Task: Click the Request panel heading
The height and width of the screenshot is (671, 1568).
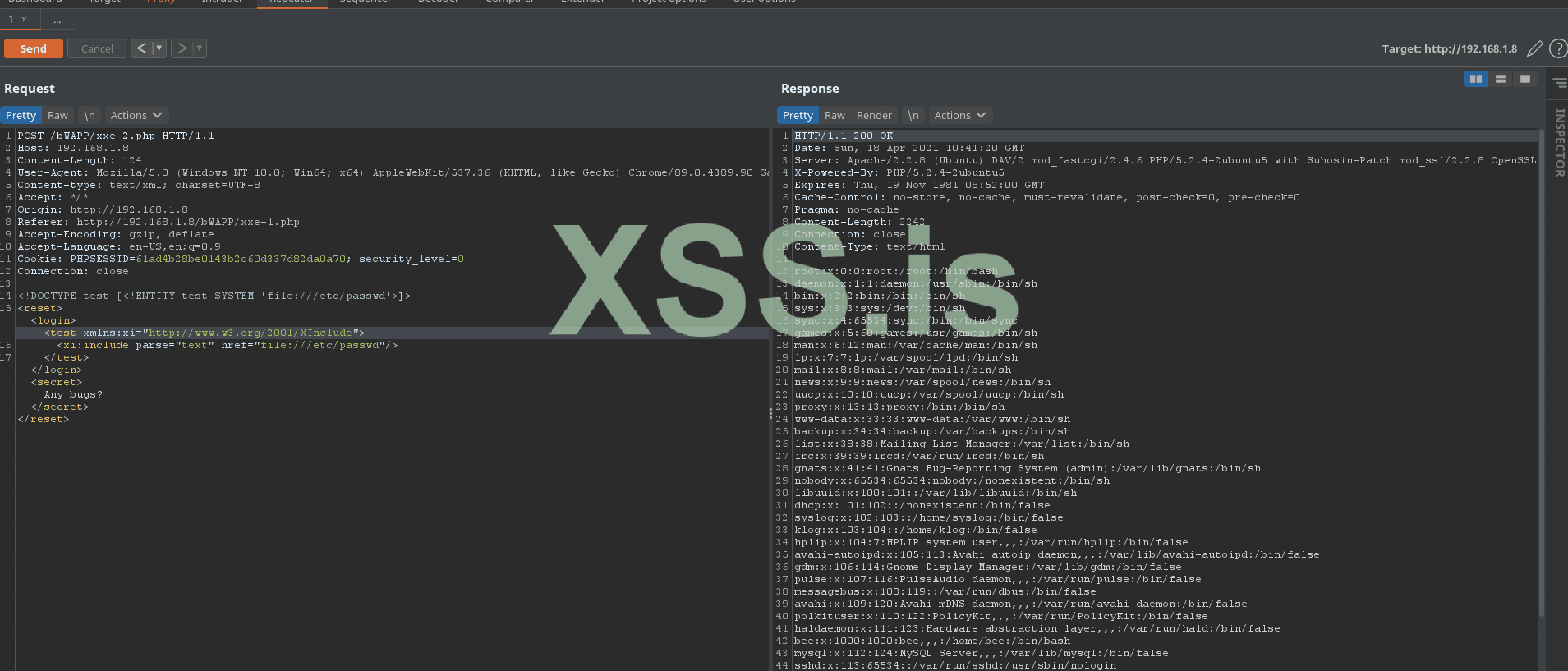Action: coord(30,89)
